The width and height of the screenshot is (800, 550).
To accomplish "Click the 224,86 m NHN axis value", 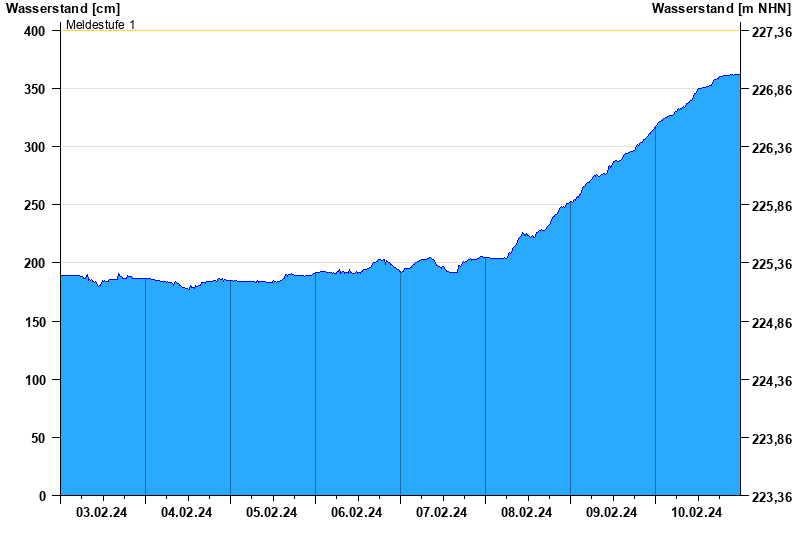I will click(x=771, y=323).
